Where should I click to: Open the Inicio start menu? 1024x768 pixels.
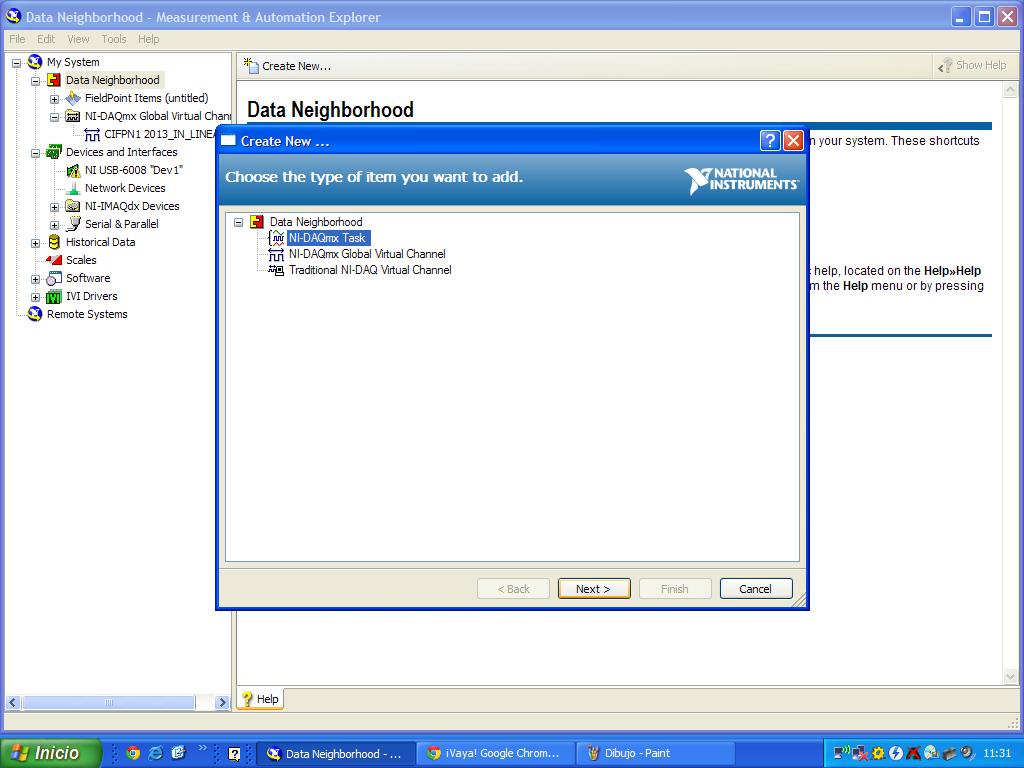click(50, 753)
